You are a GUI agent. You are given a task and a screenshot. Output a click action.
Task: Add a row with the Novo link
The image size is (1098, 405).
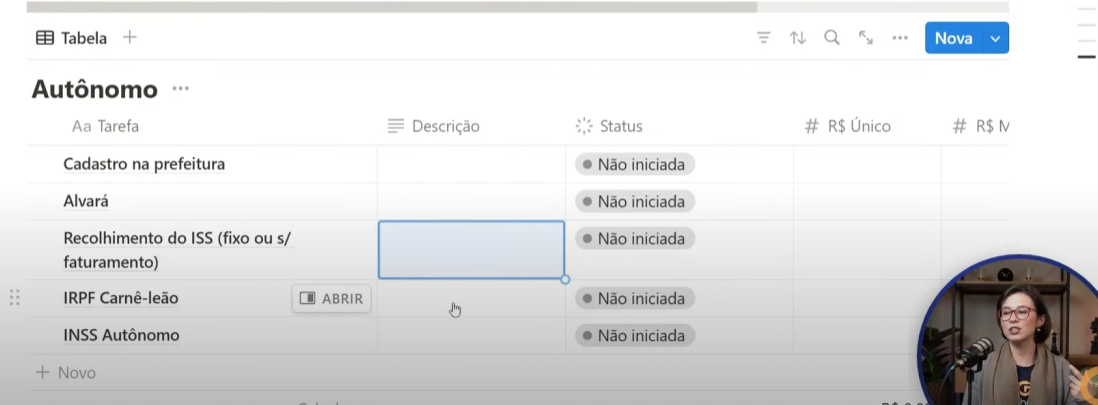pyautogui.click(x=66, y=373)
